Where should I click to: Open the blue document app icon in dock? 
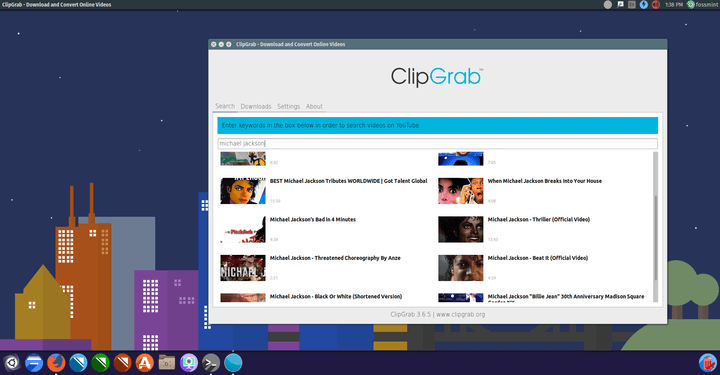[x=34, y=363]
